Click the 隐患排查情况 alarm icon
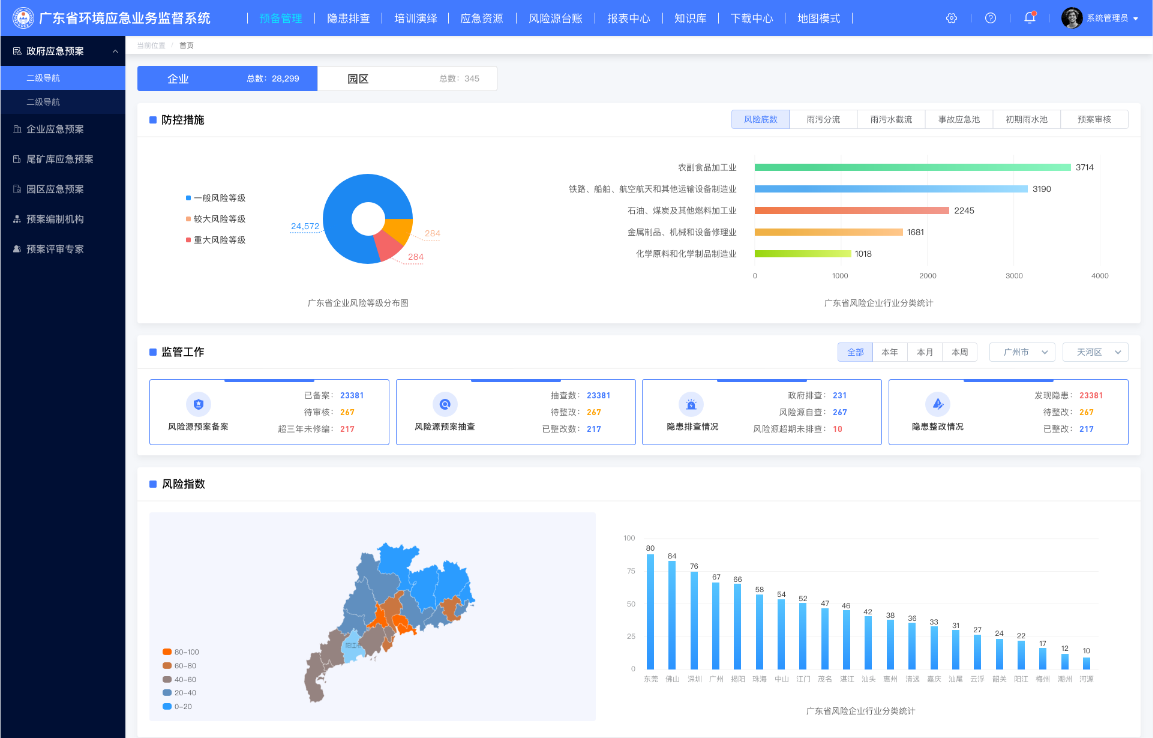 pyautogui.click(x=691, y=404)
